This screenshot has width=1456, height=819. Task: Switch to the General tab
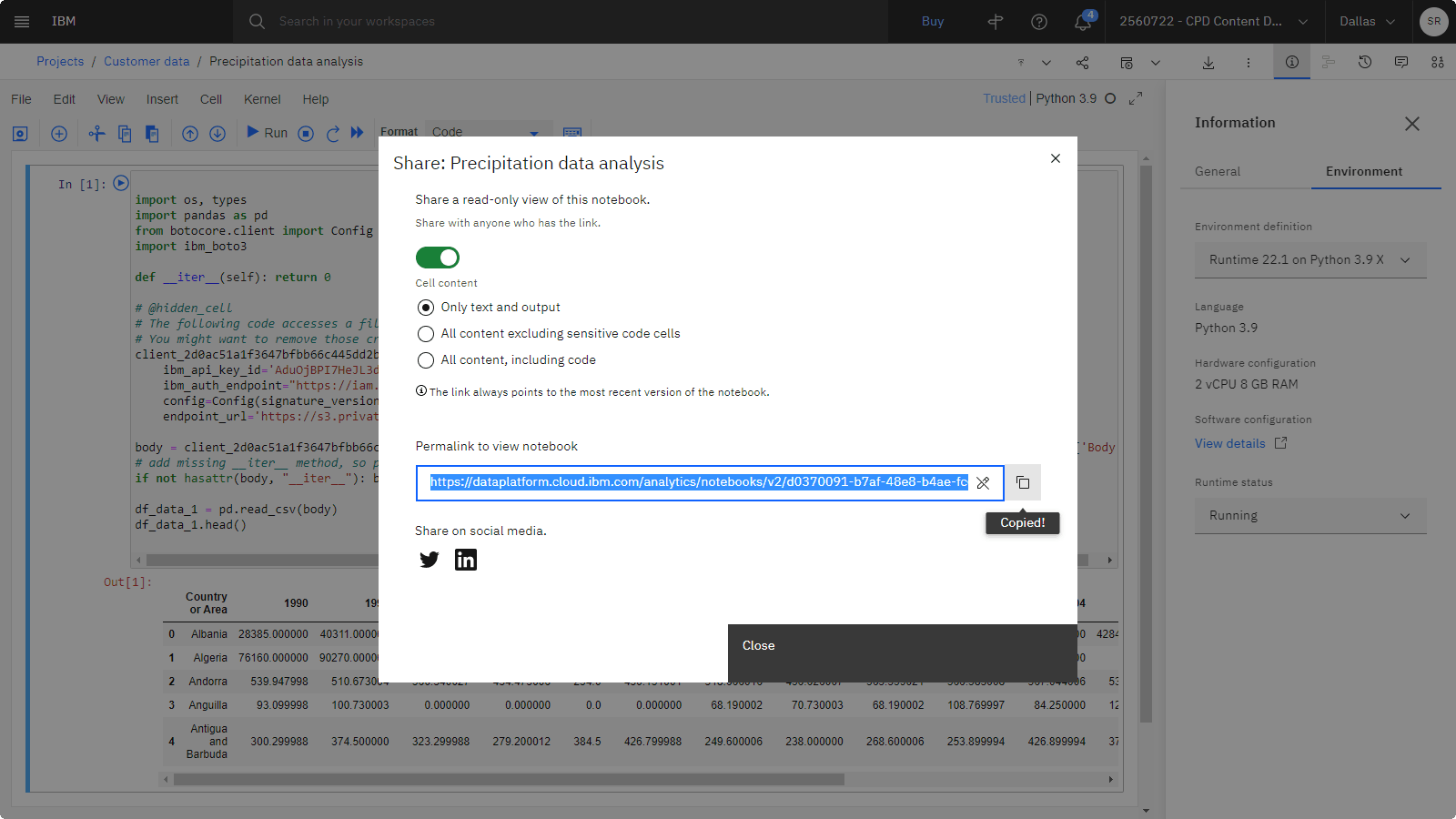[x=1218, y=171]
